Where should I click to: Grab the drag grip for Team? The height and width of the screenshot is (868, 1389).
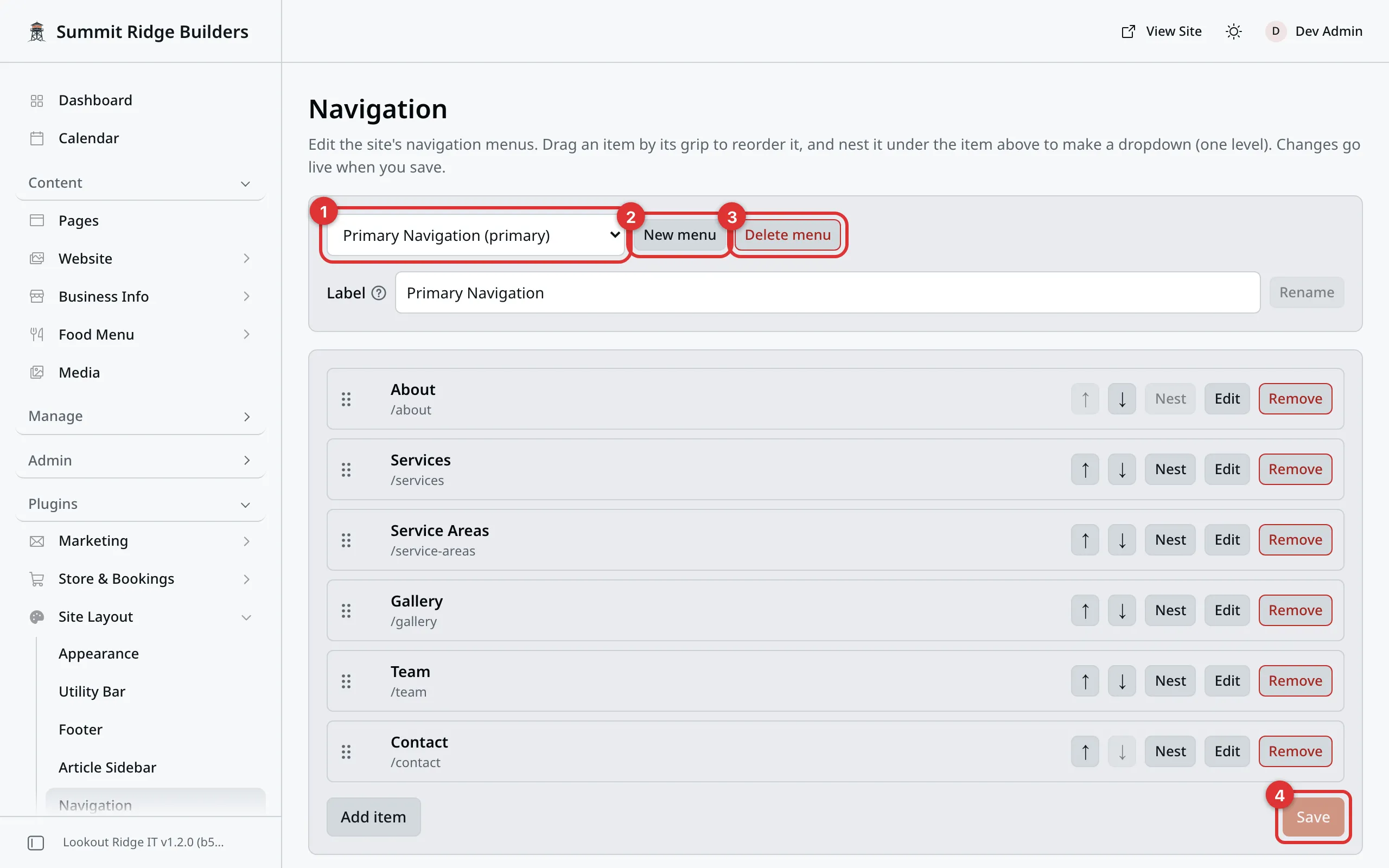coord(346,681)
